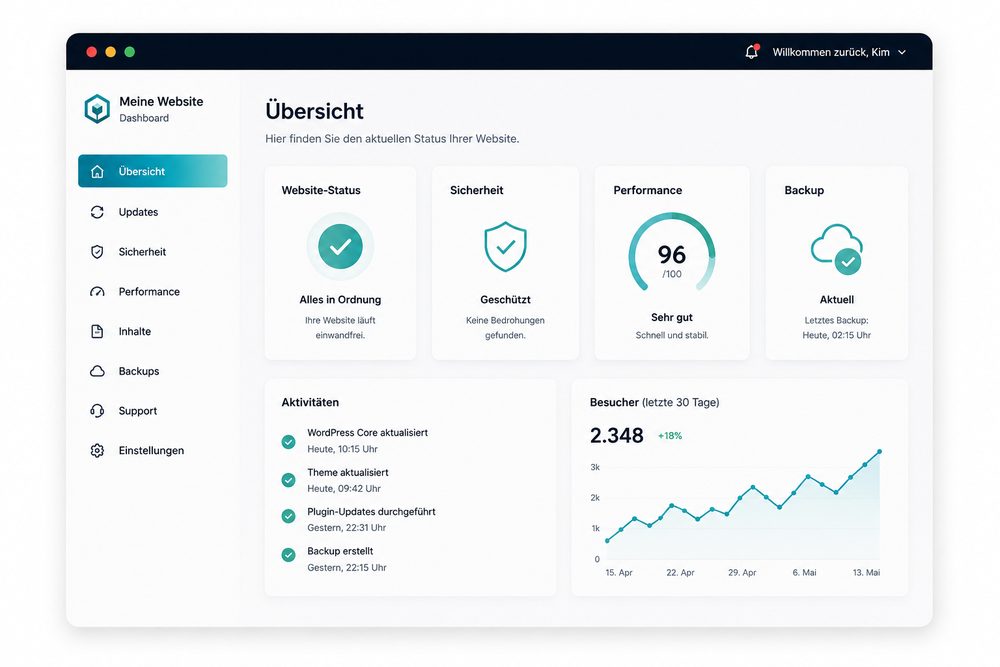Open 'Plugin-Updates durchgeführt' activity entry

click(x=371, y=511)
